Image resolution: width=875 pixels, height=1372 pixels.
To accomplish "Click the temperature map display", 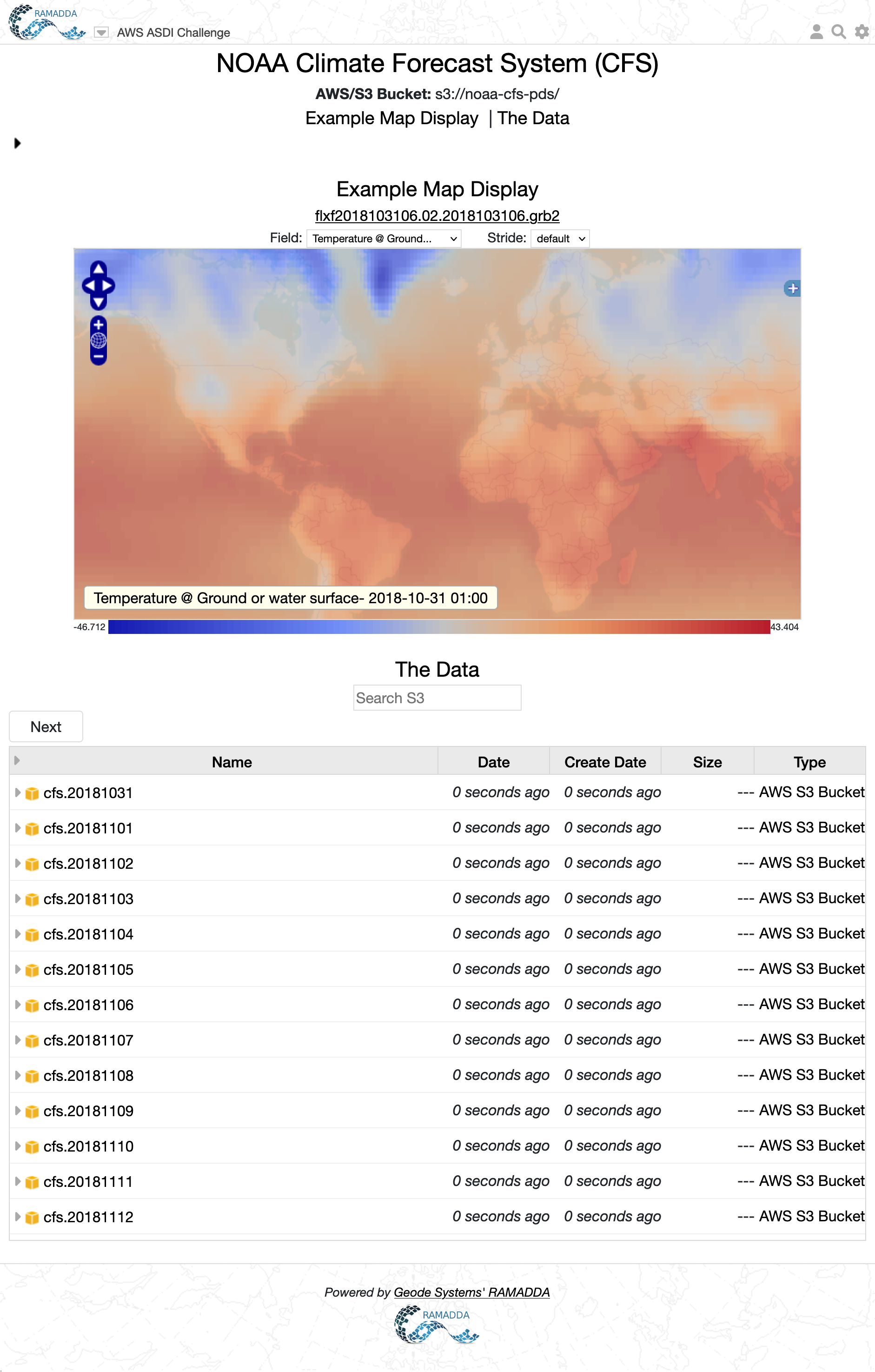I will 437,433.
